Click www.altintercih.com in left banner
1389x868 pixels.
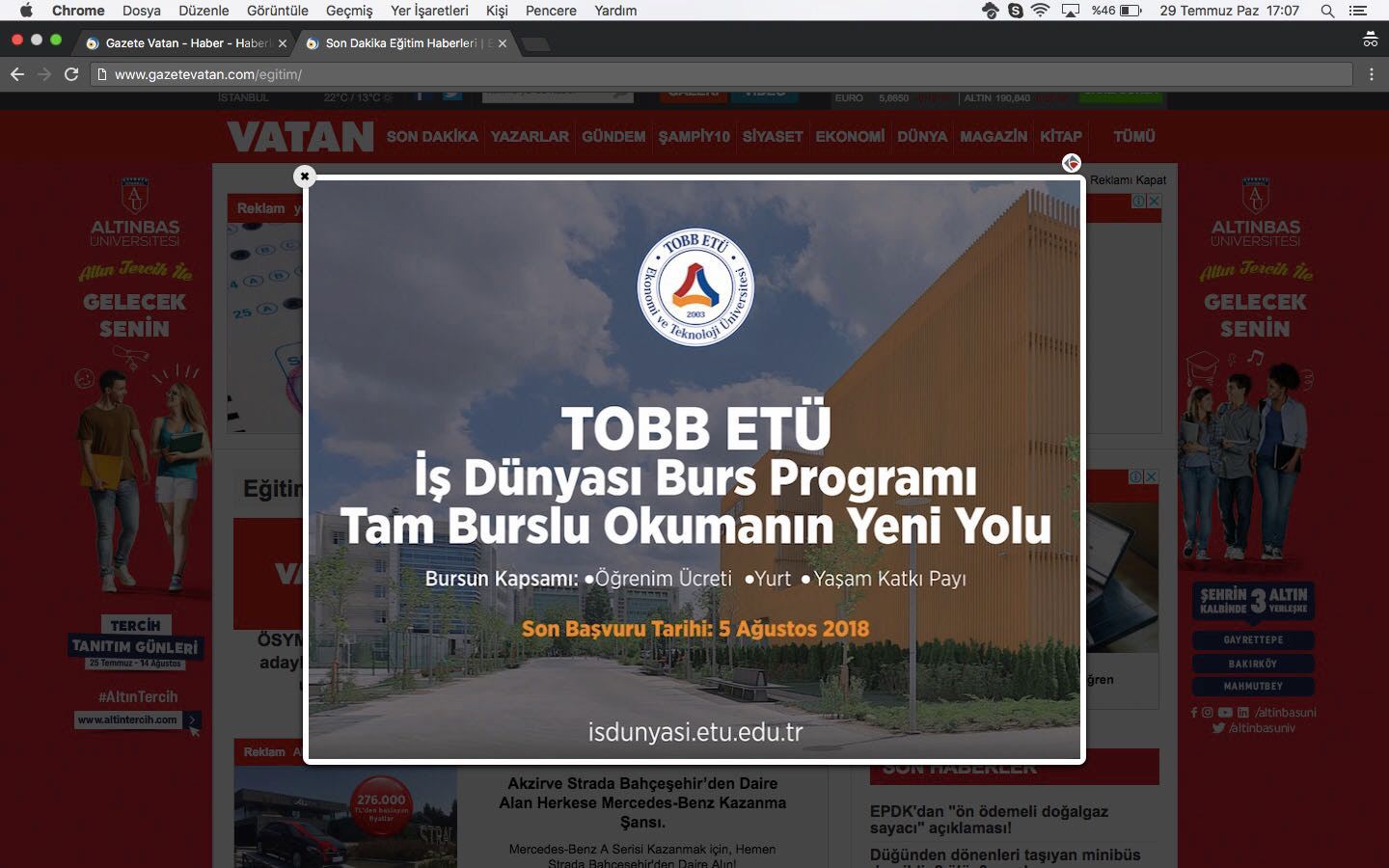click(127, 719)
